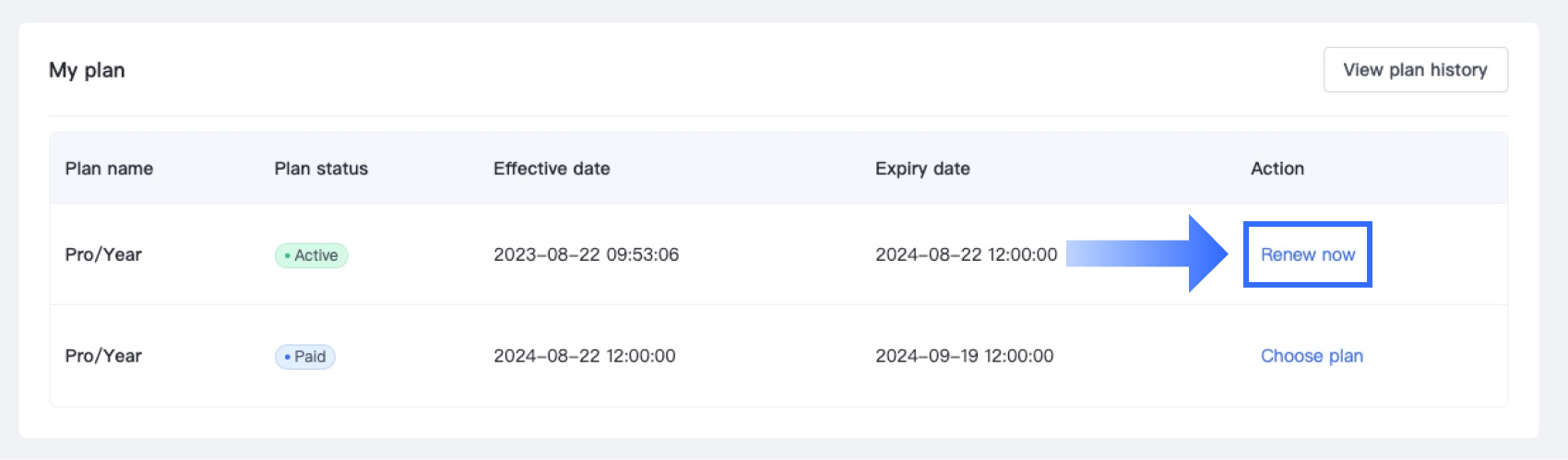Click the Renew now link
This screenshot has height=460, width=1568.
1308,255
